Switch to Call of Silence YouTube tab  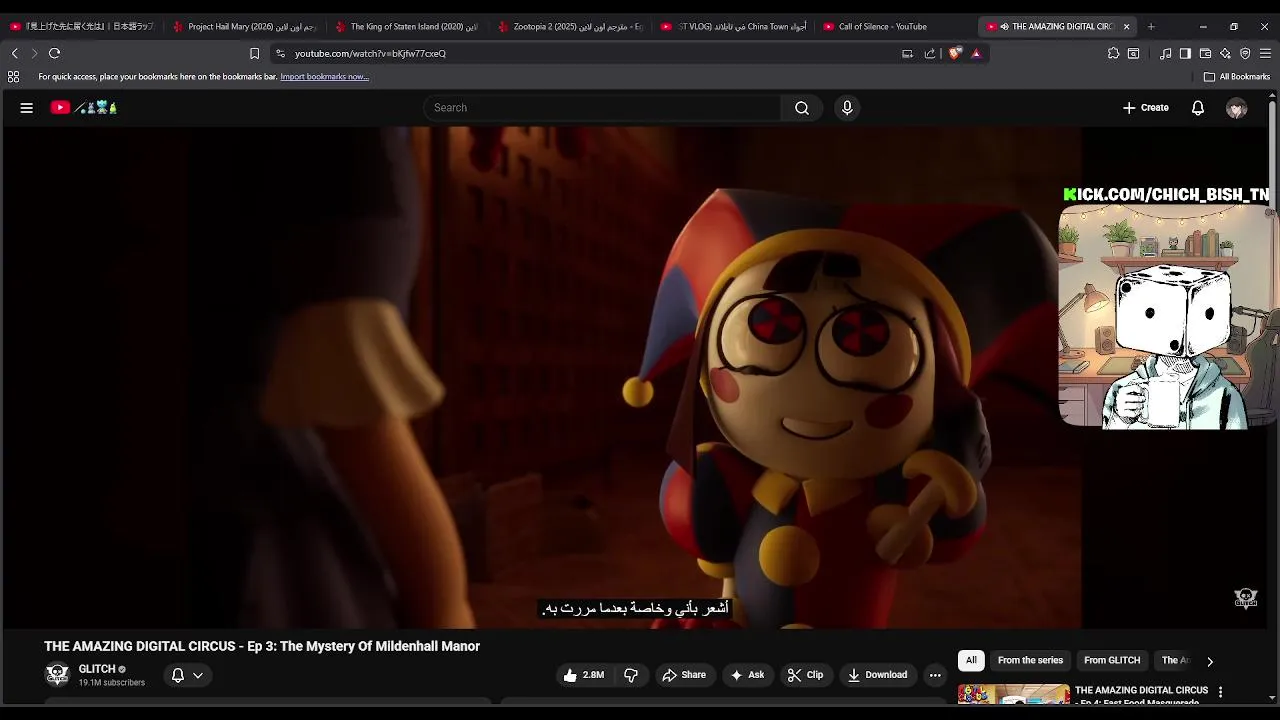coord(895,27)
